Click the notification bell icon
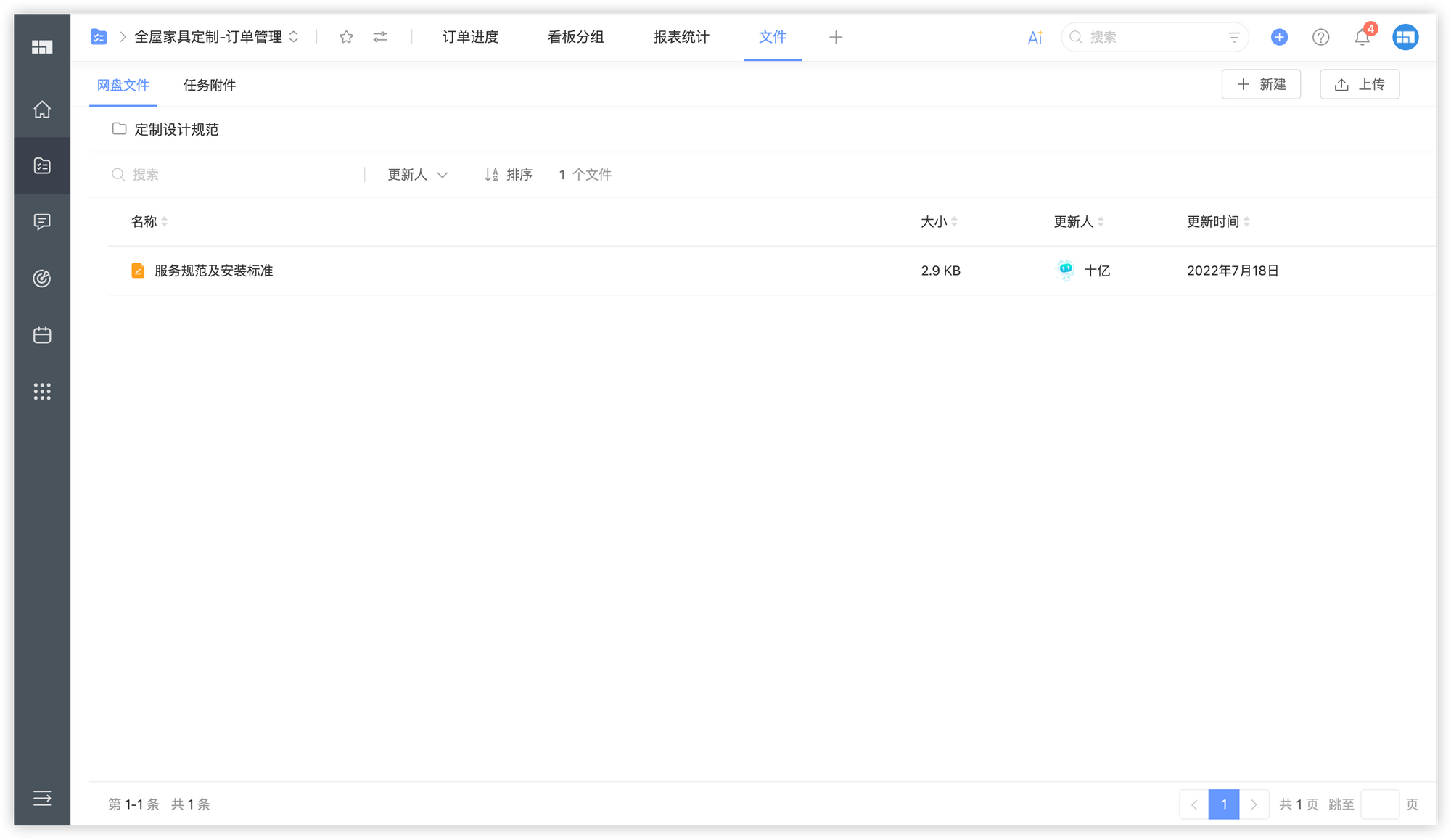 coord(1362,38)
